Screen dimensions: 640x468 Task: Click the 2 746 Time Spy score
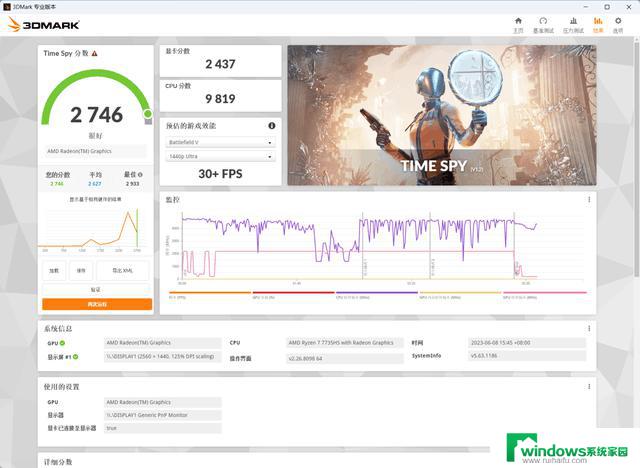coord(96,115)
